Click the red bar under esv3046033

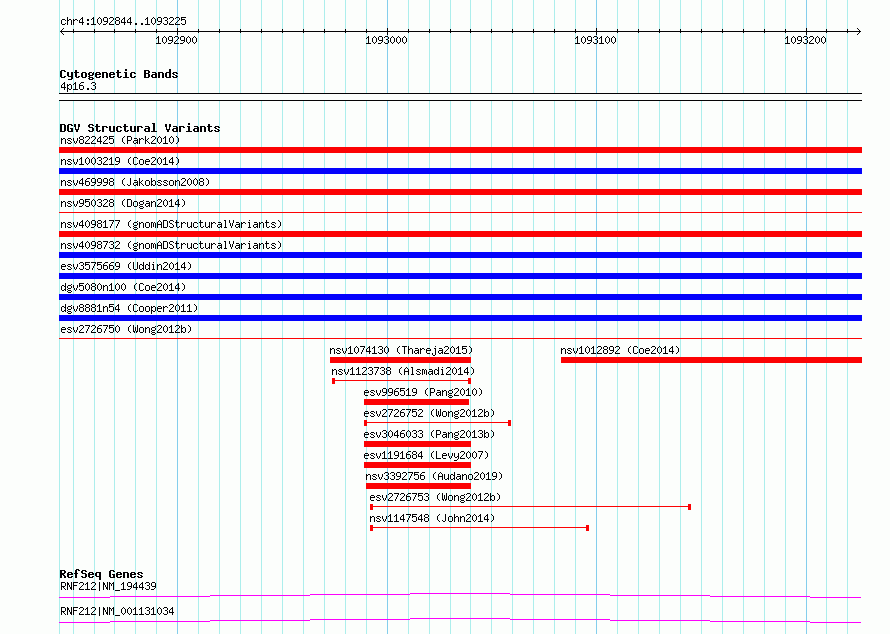click(x=417, y=444)
